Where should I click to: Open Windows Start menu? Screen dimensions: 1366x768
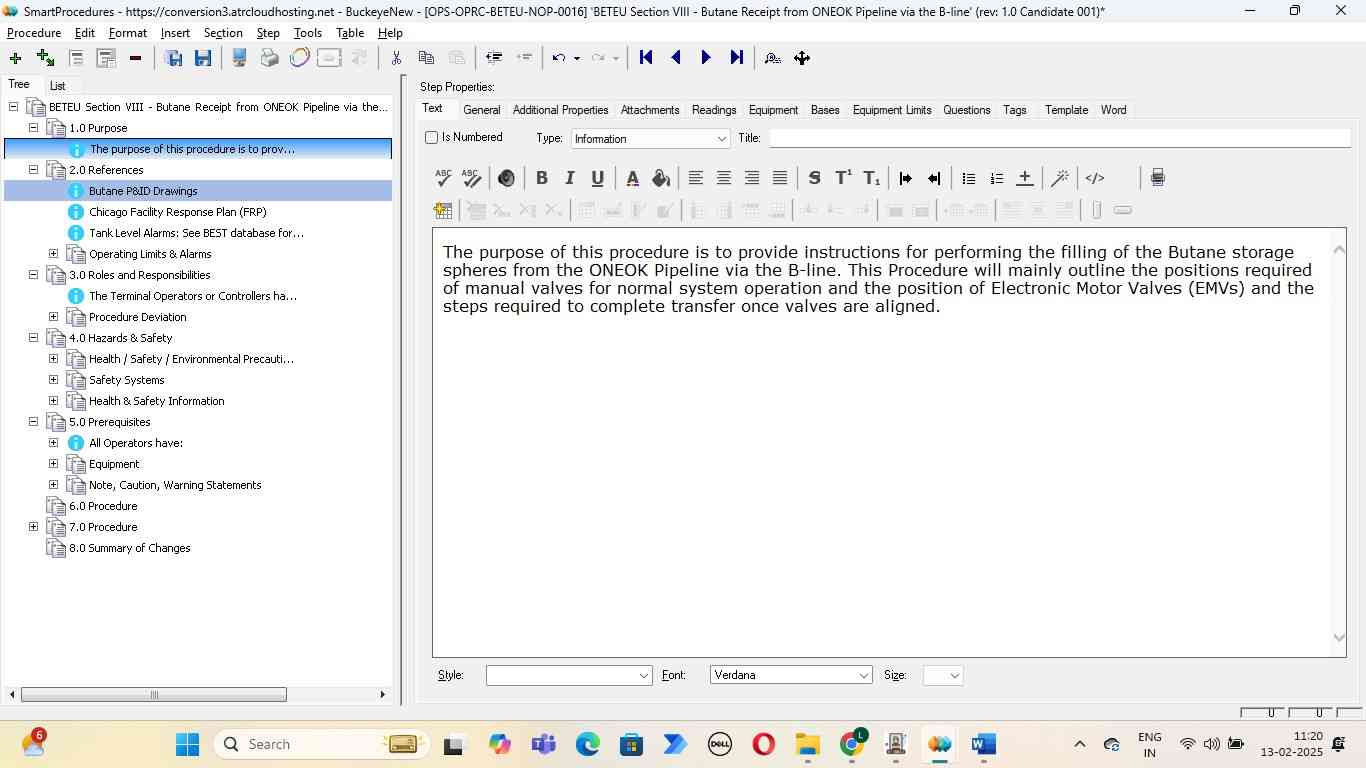(187, 744)
